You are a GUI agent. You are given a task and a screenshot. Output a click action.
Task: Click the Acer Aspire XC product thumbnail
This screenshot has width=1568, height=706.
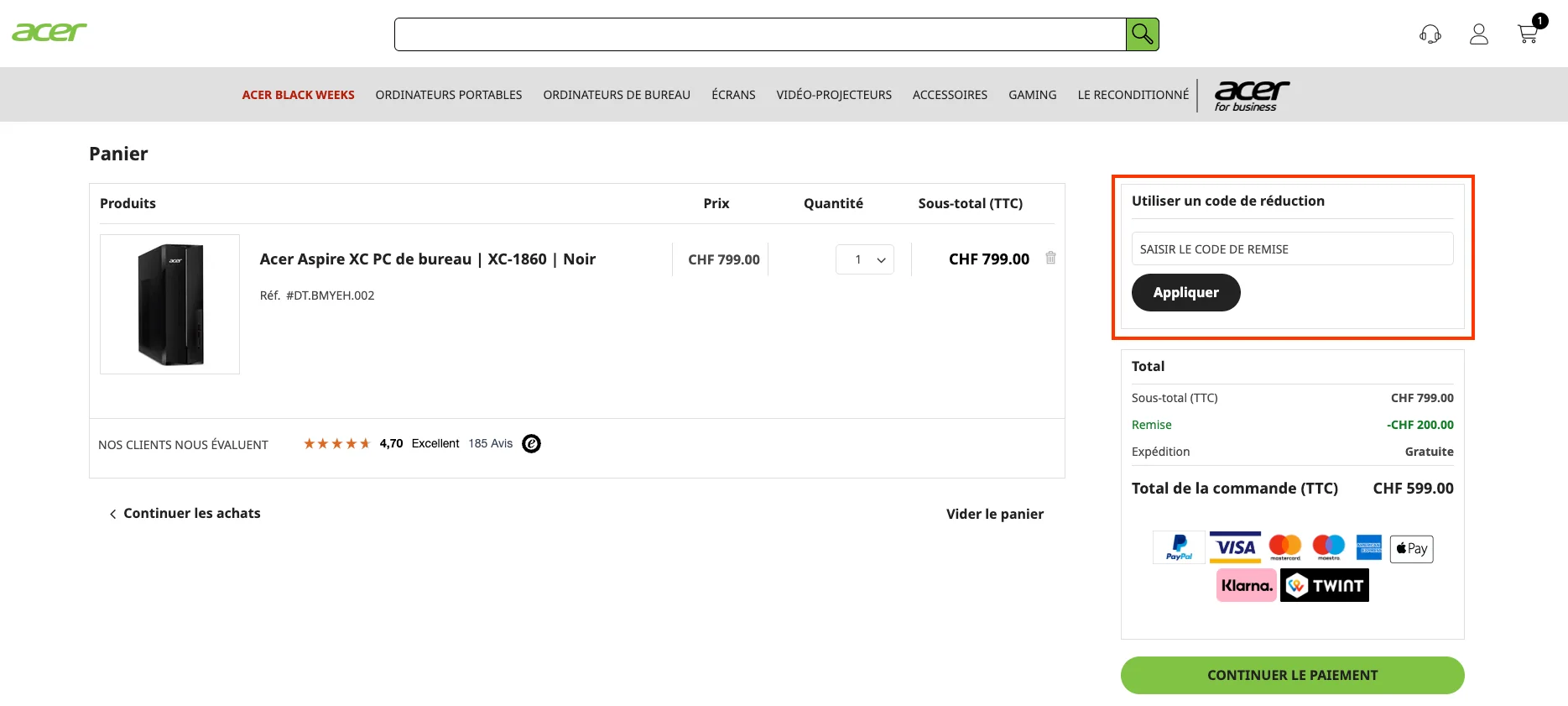point(170,304)
